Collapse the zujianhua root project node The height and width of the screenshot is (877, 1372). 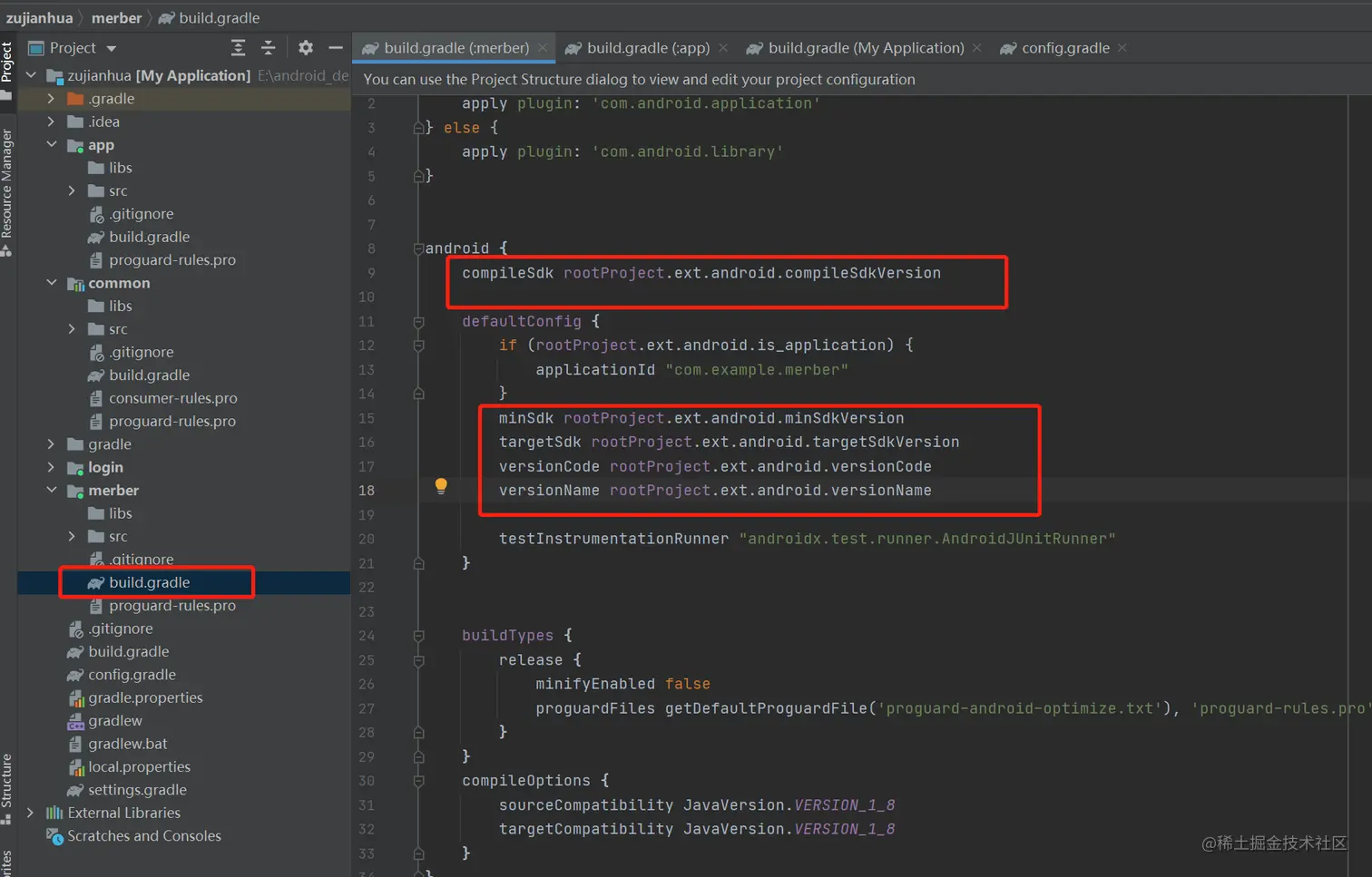pyautogui.click(x=32, y=75)
